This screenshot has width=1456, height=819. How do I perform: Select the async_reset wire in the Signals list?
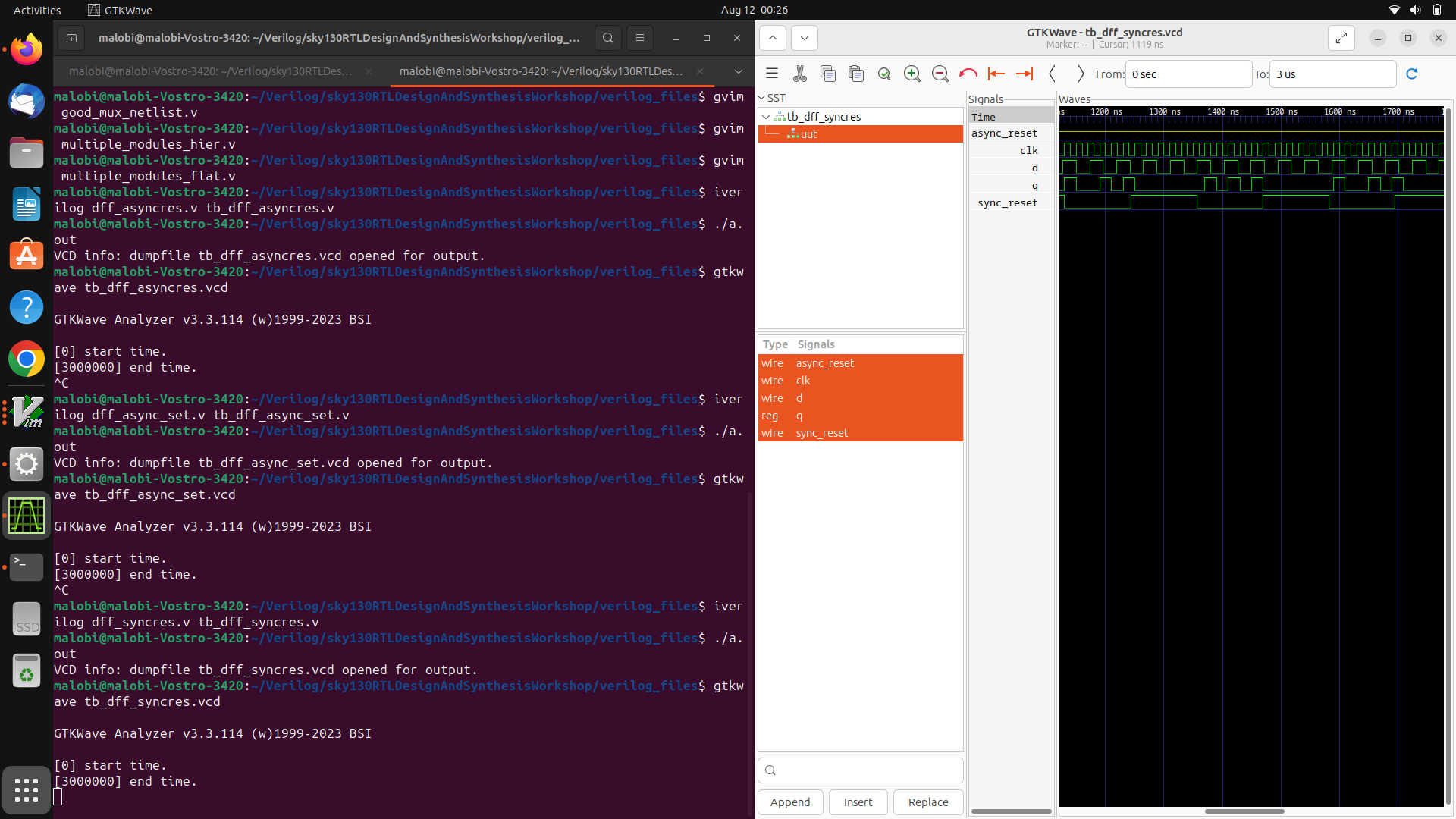click(x=825, y=363)
